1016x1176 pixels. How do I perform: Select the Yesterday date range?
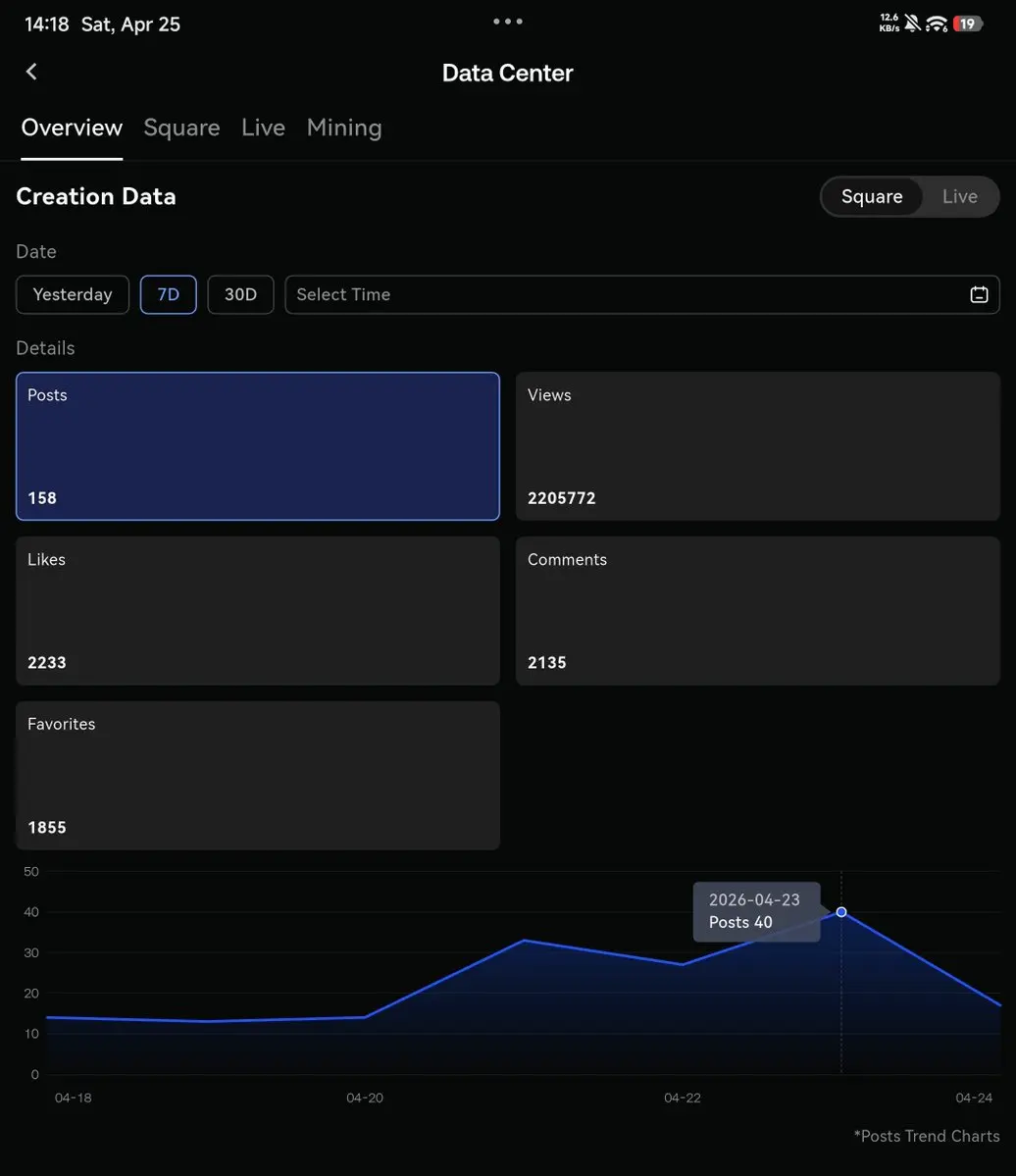click(73, 294)
